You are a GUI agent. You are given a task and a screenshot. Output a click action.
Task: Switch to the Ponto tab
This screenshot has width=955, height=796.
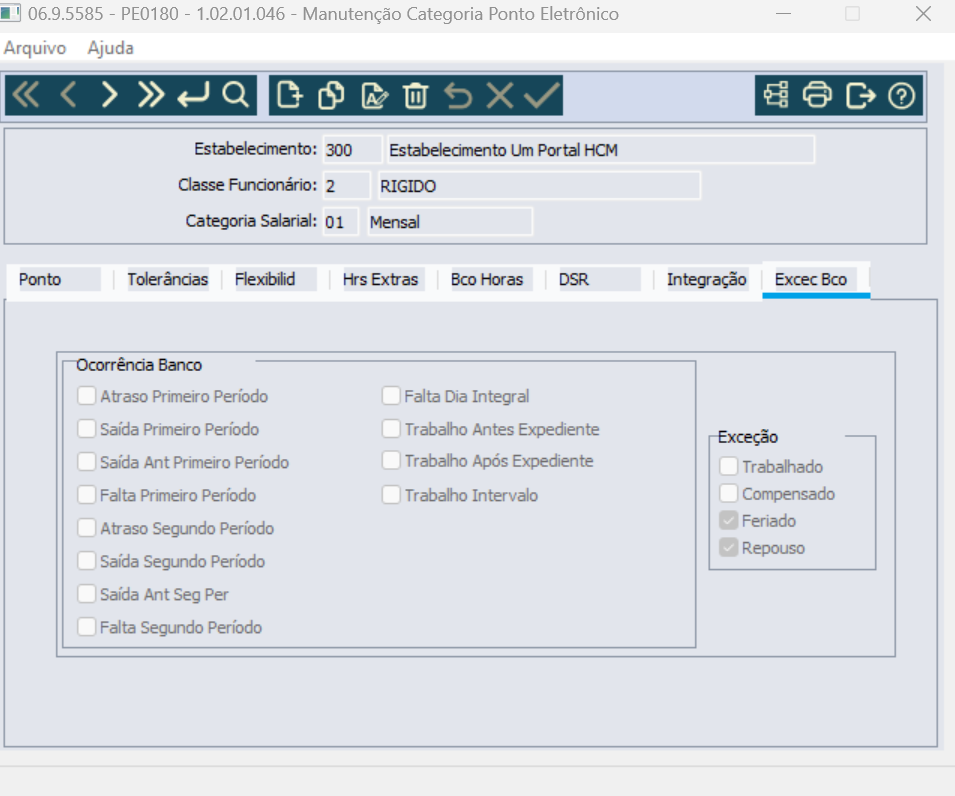coord(59,280)
